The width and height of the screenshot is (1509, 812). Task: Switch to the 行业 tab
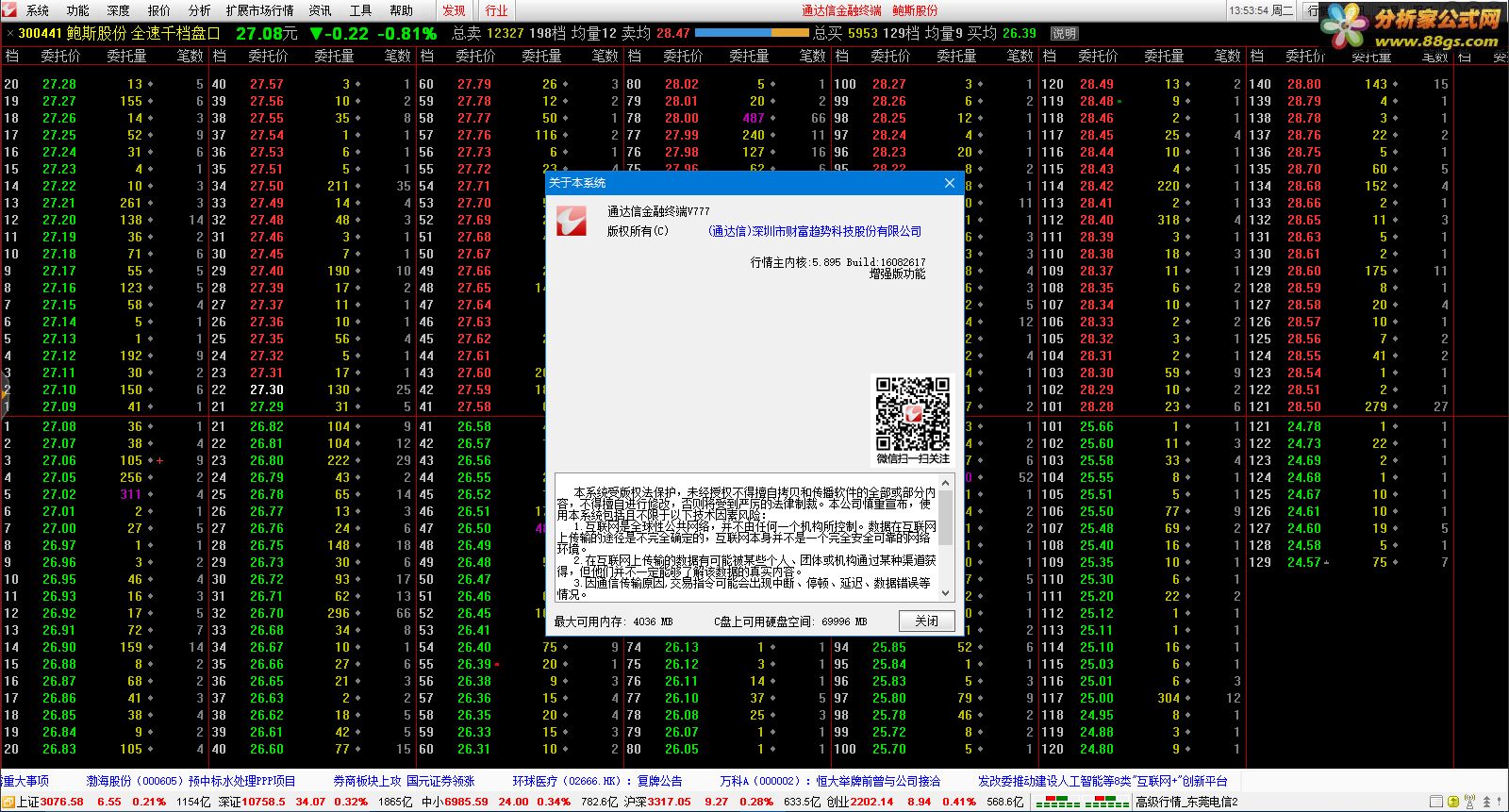point(496,10)
